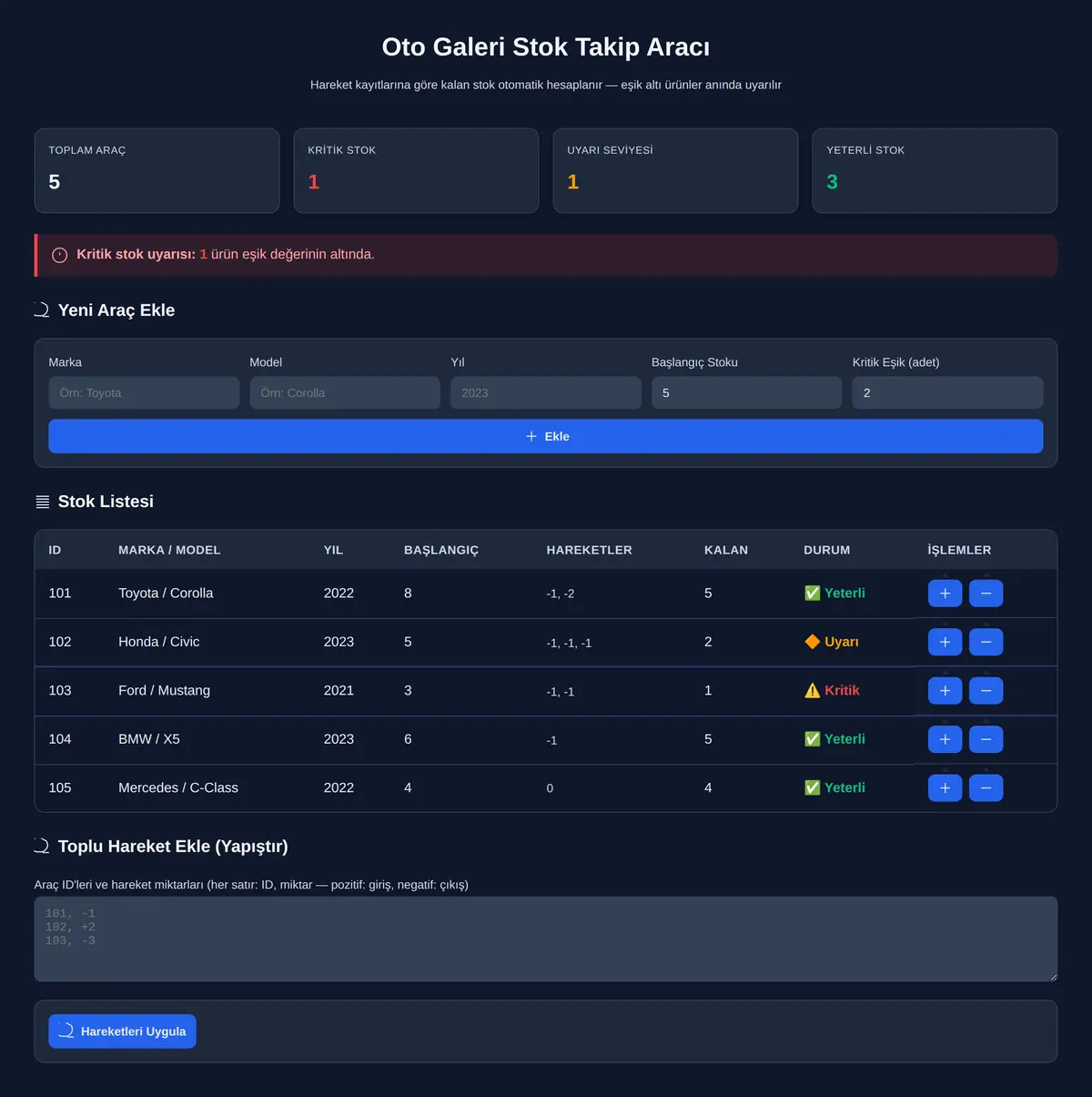Remove stock from Mercedes C-Class
Screen dimensions: 1092x1097
click(x=986, y=788)
